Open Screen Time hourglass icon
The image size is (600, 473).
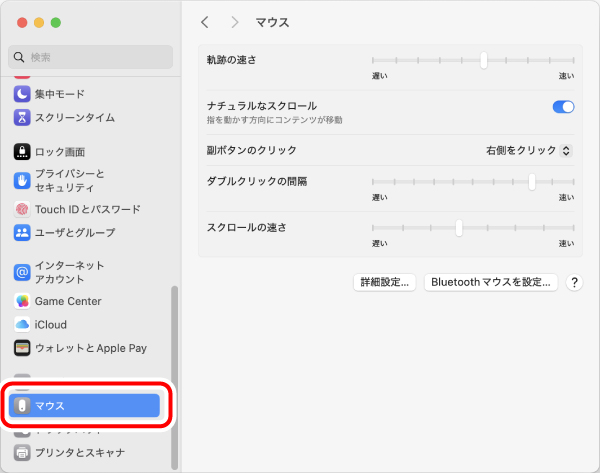pos(22,118)
